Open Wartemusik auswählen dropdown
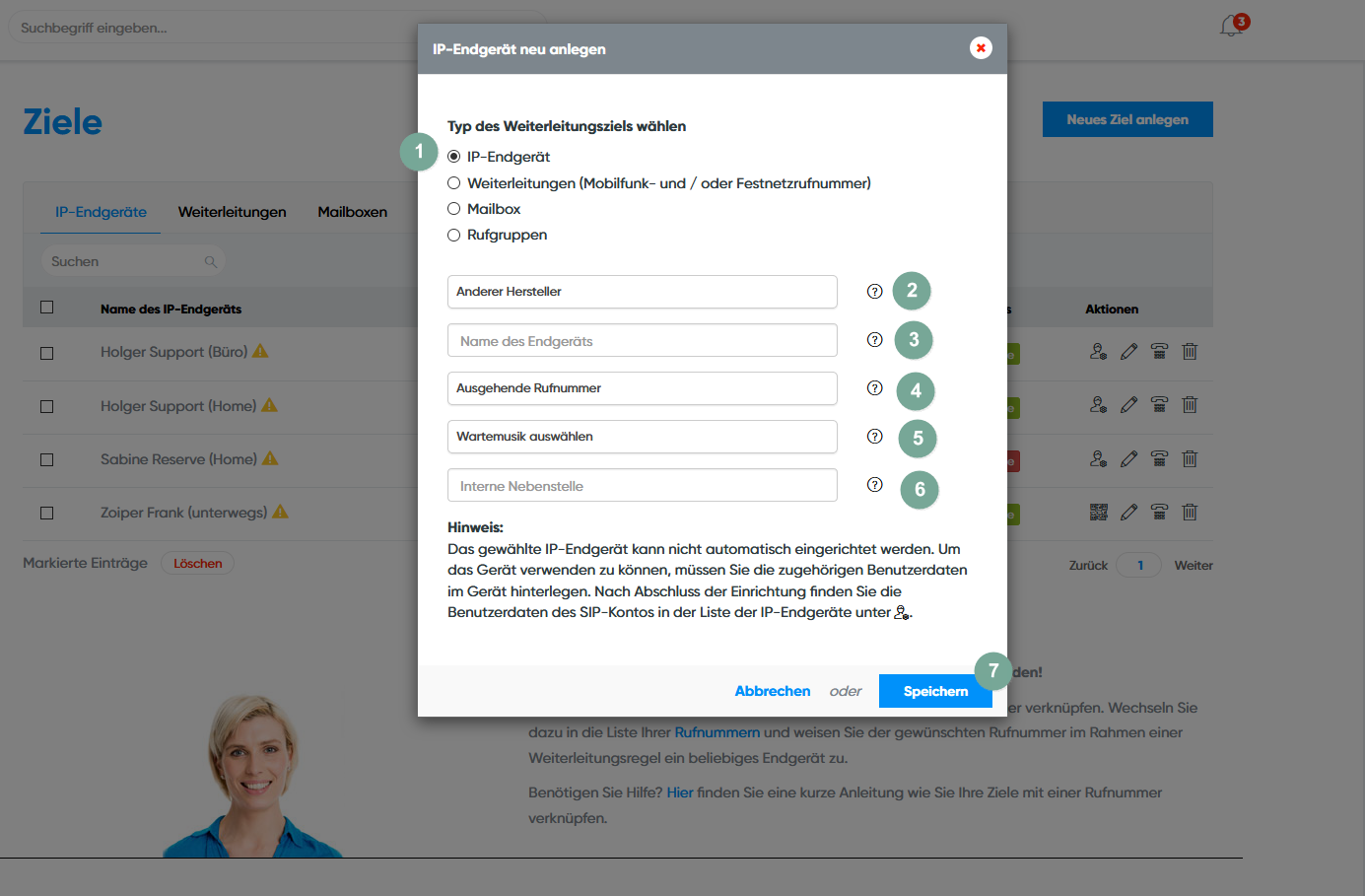This screenshot has width=1365, height=896. [642, 437]
